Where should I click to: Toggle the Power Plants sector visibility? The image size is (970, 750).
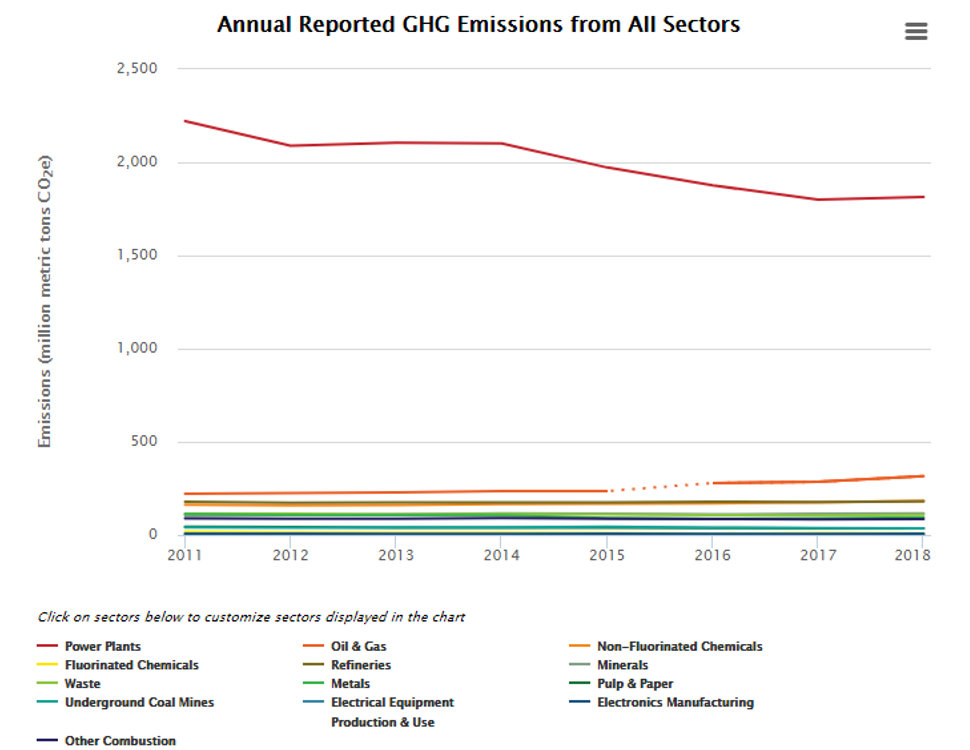[x=102, y=646]
